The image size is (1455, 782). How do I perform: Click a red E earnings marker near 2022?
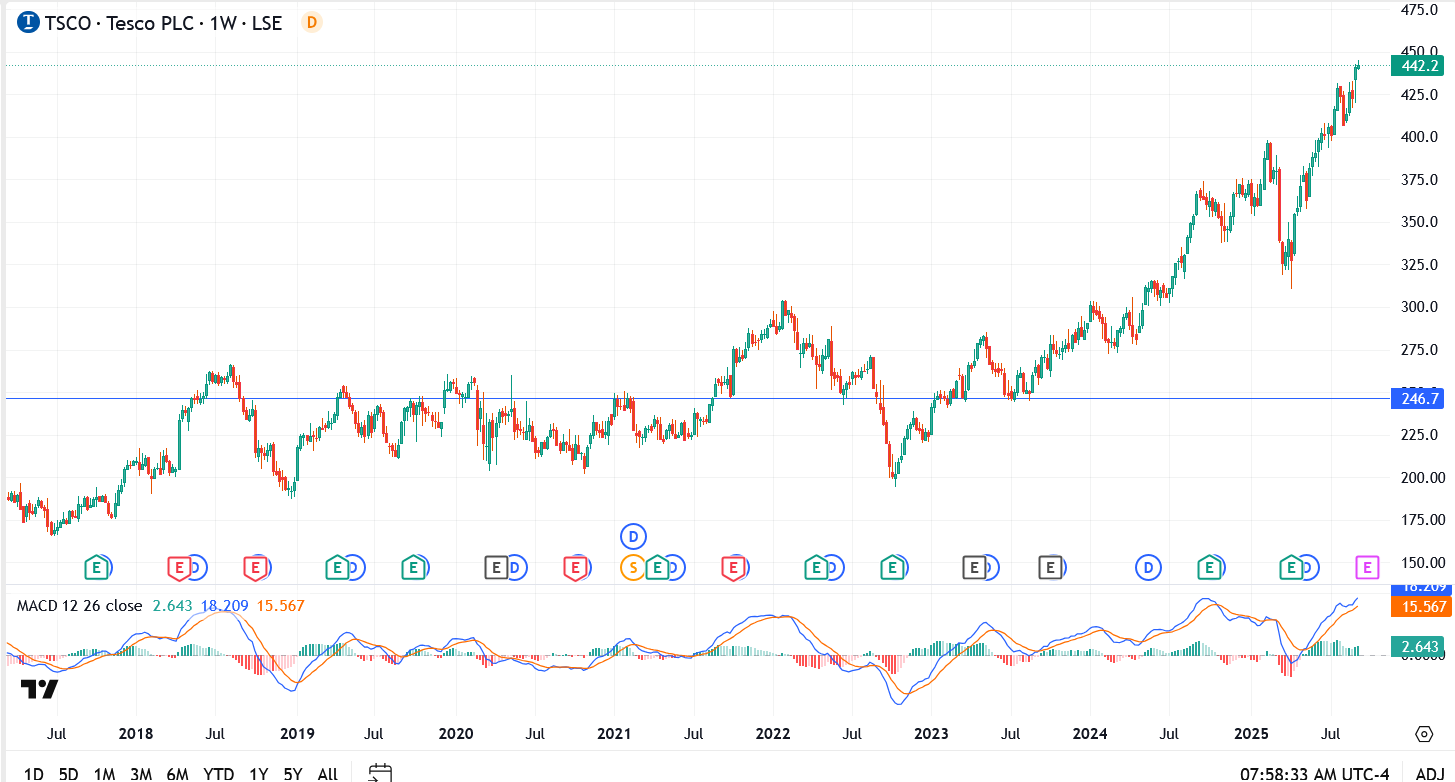pos(735,567)
